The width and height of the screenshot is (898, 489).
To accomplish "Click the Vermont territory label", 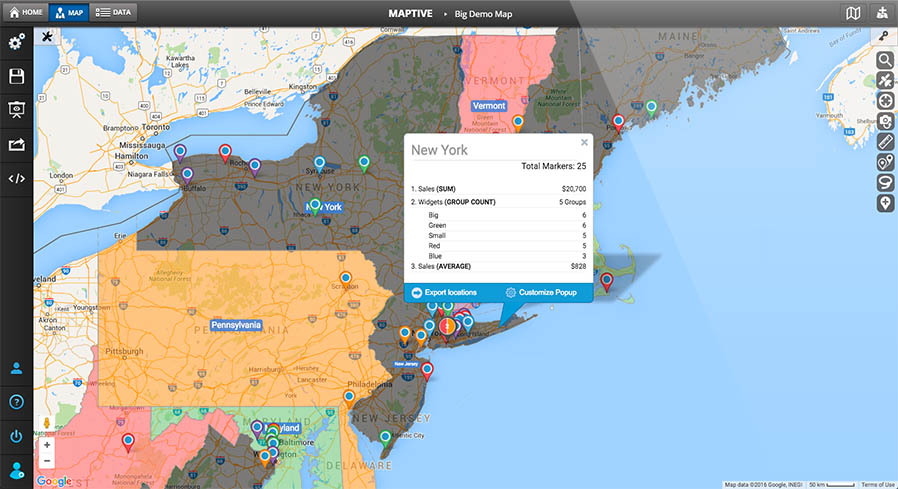I will click(489, 106).
